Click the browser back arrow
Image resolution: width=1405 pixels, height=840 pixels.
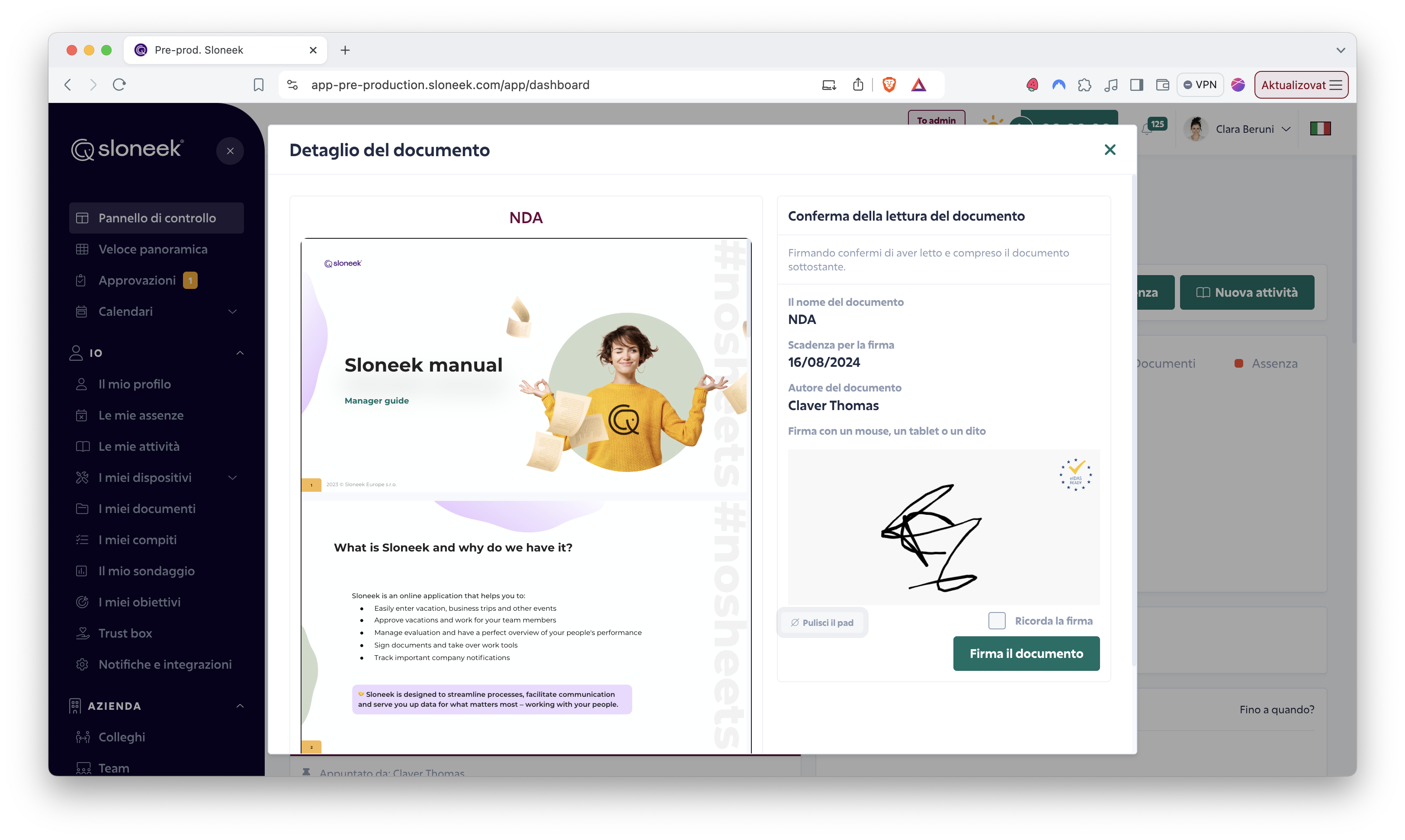68,85
